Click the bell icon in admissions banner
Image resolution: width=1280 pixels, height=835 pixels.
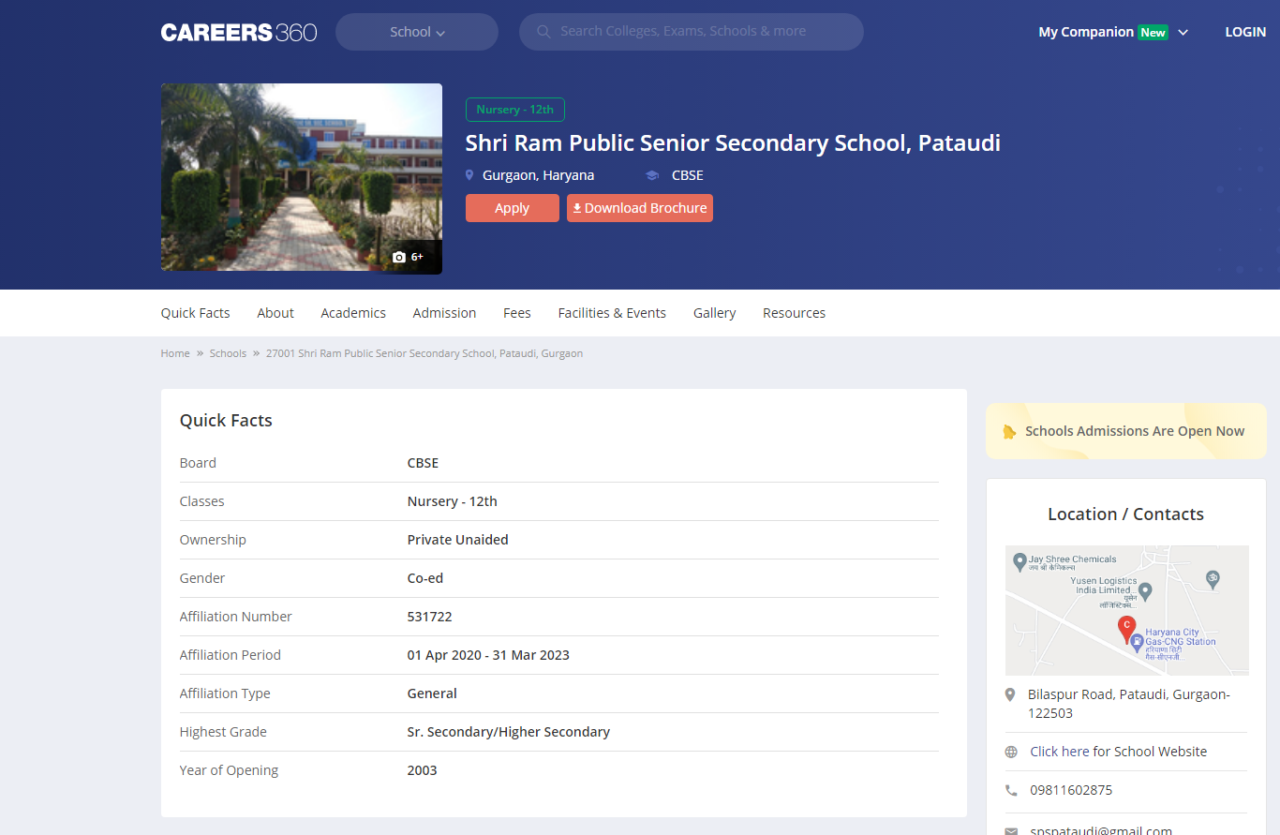click(x=1009, y=432)
